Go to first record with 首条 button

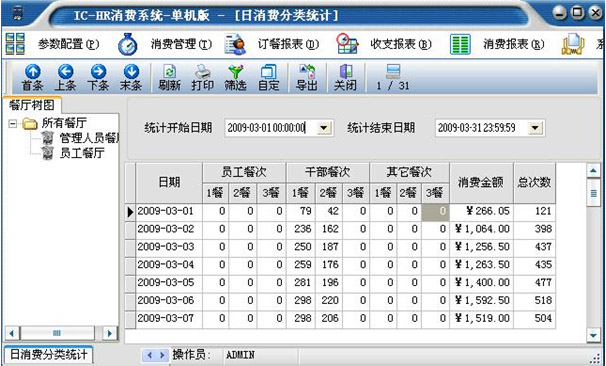pyautogui.click(x=32, y=77)
